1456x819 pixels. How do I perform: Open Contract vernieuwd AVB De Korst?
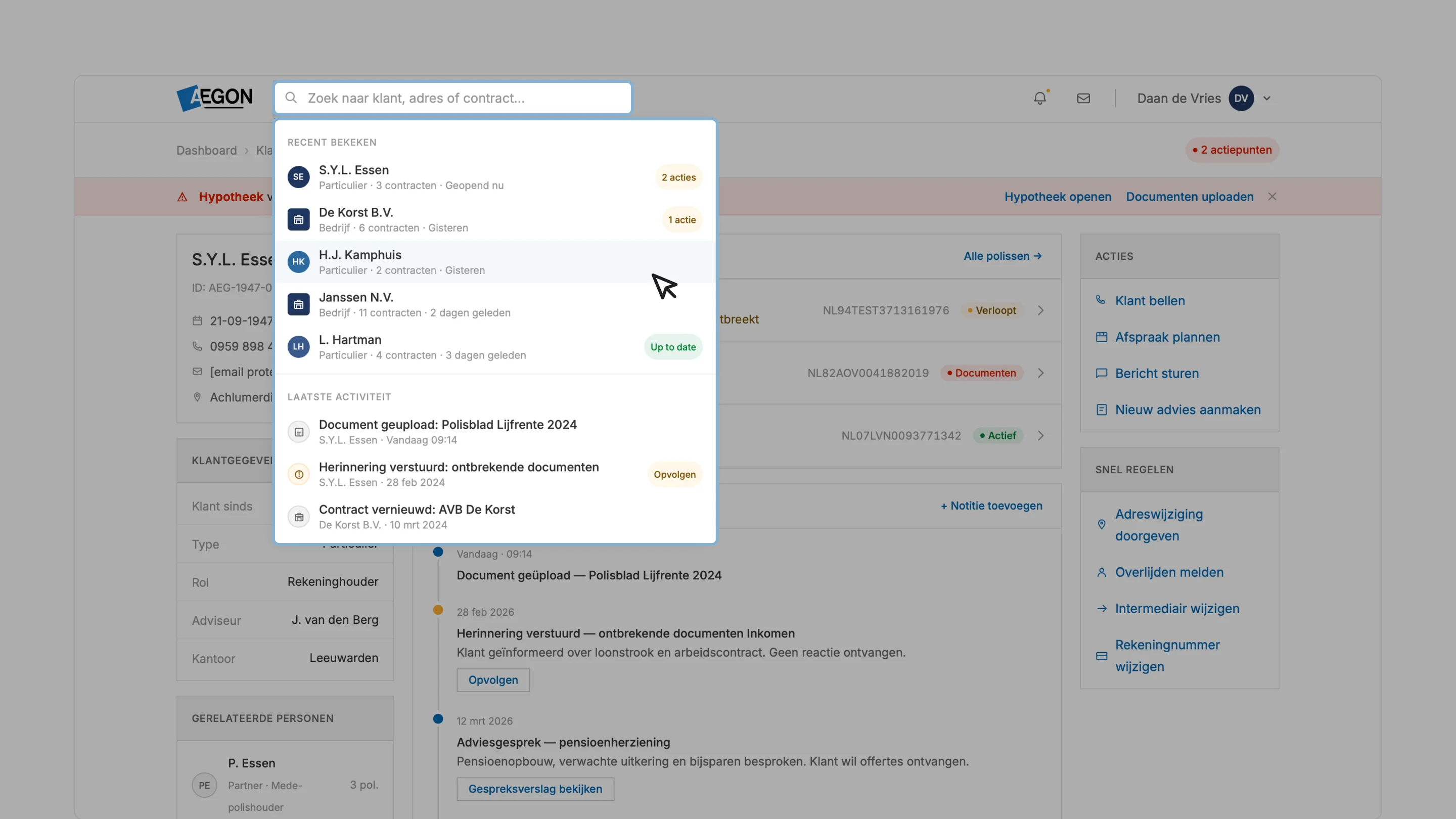[x=495, y=517]
